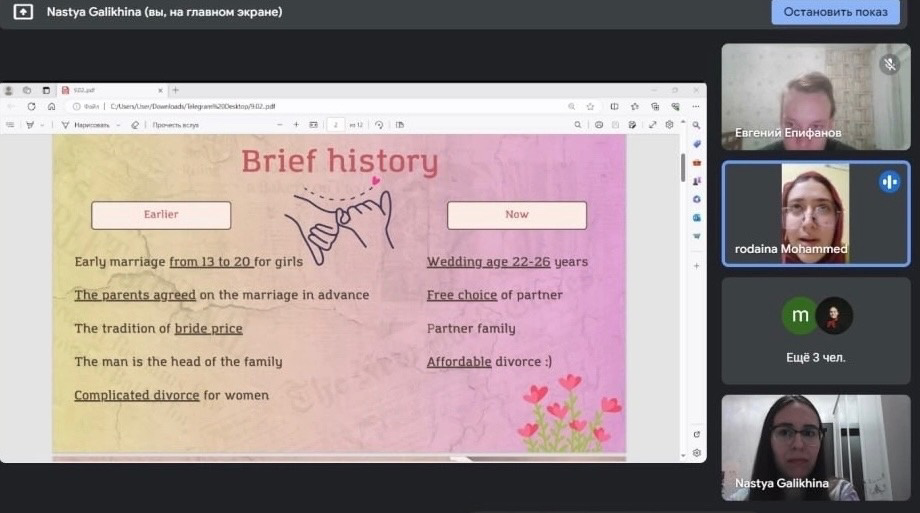This screenshot has height=513, width=920.
Task: Toggle Прочесть вслух read aloud
Action: pos(175,125)
